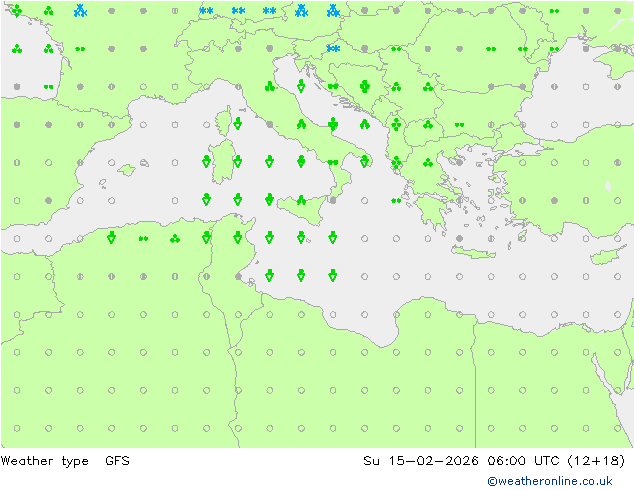Click the green three-dot symbol on the Algerian coast
The image size is (634, 490).
pyautogui.click(x=175, y=239)
